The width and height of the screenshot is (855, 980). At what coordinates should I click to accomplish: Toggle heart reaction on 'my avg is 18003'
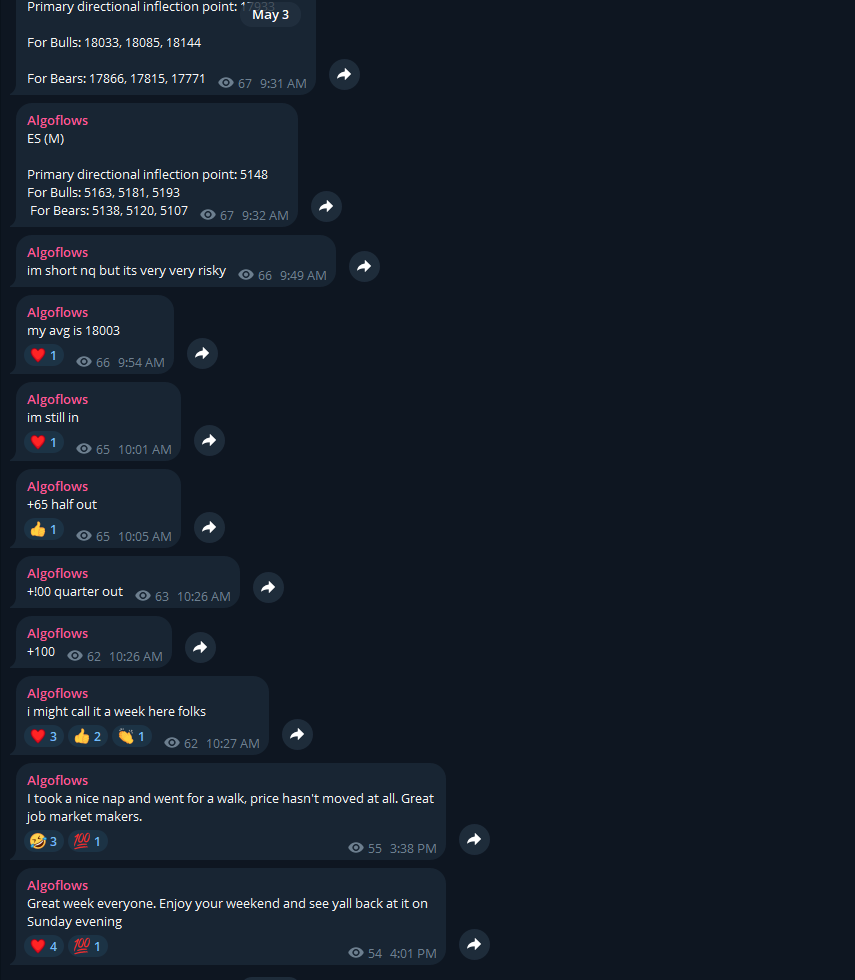click(x=44, y=355)
